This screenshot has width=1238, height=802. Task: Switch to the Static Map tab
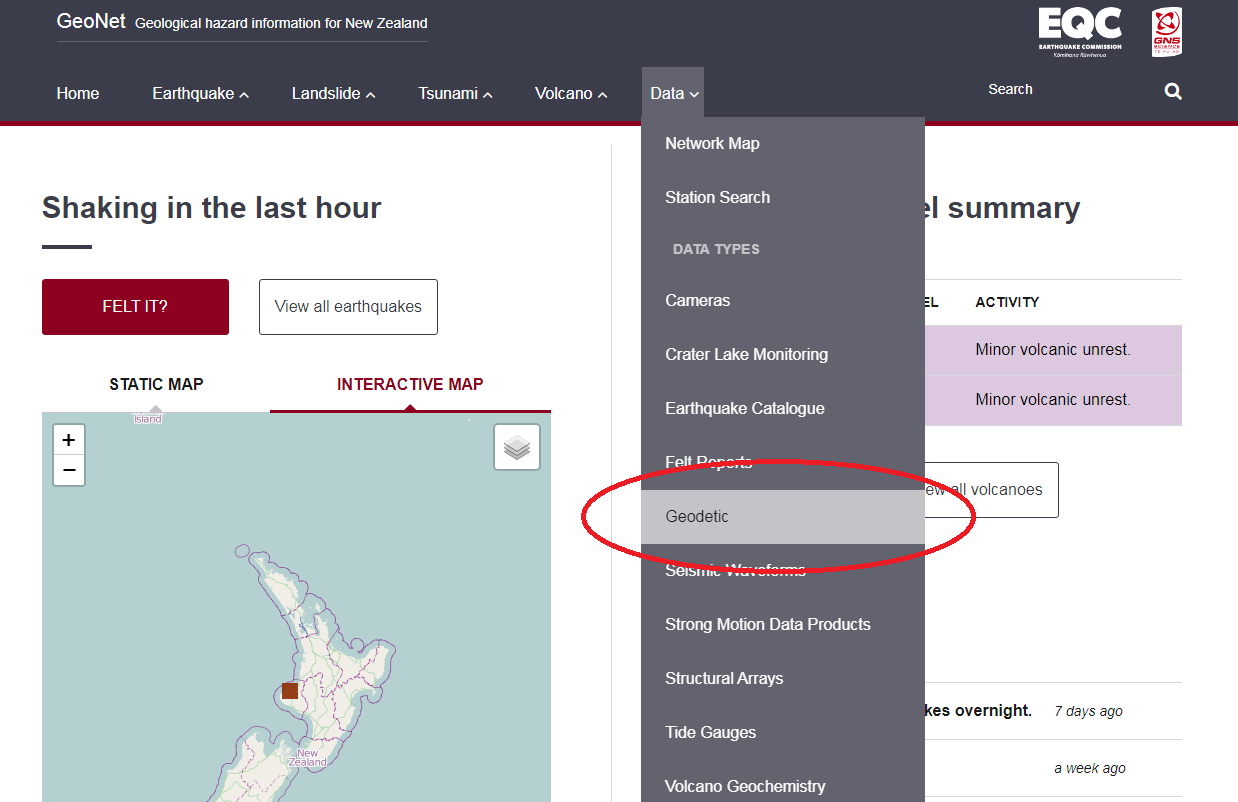click(156, 384)
